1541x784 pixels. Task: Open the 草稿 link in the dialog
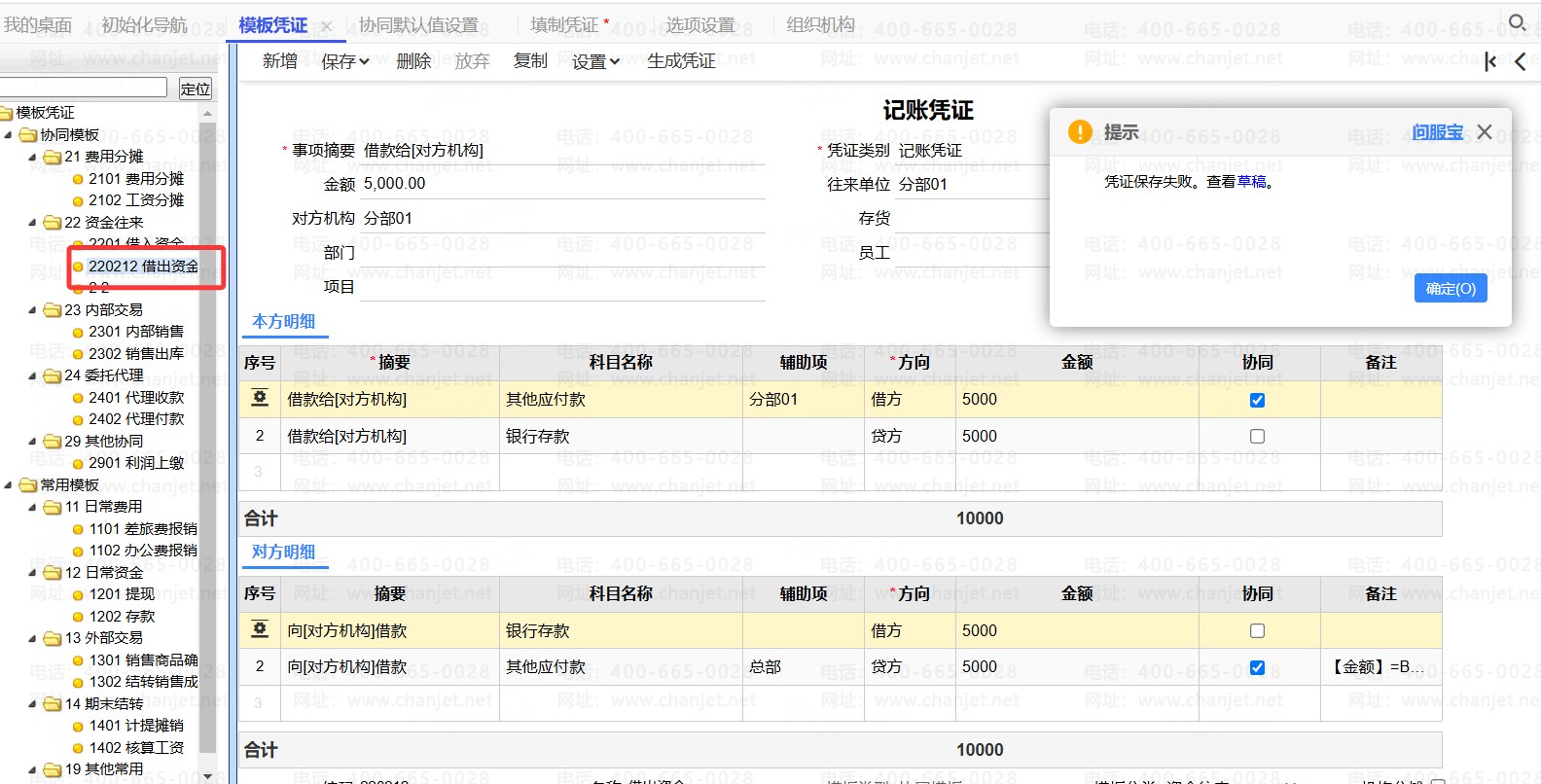pyautogui.click(x=1251, y=182)
